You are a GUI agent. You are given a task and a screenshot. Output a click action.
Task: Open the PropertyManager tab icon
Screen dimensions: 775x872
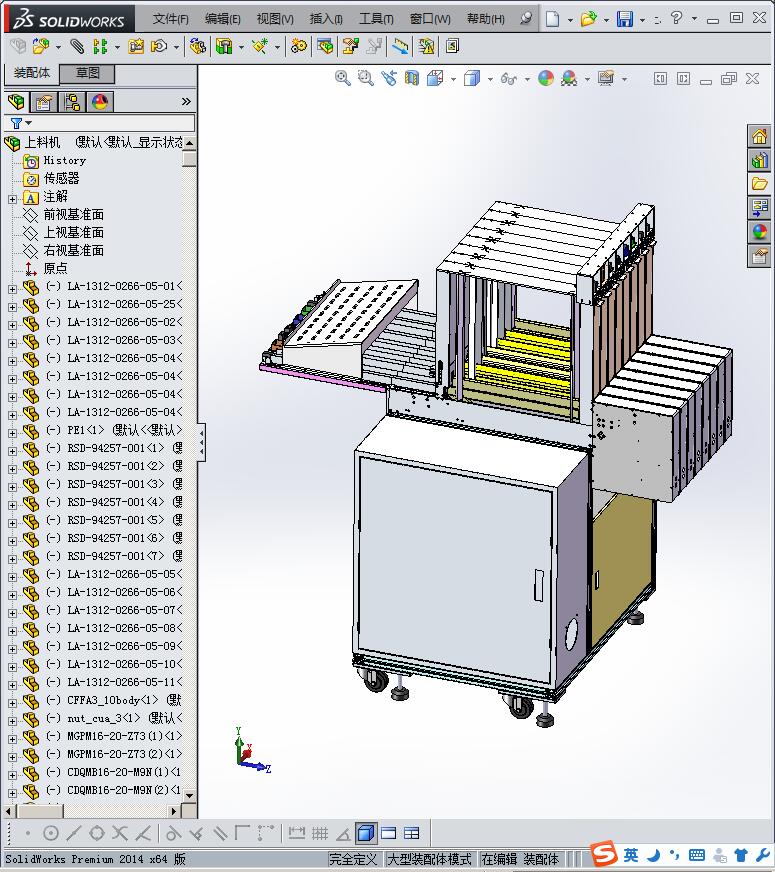pos(44,102)
